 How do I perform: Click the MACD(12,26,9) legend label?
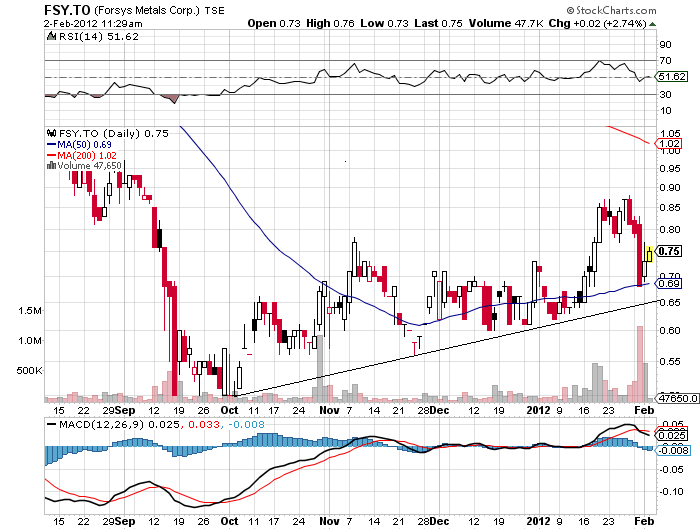[x=101, y=424]
